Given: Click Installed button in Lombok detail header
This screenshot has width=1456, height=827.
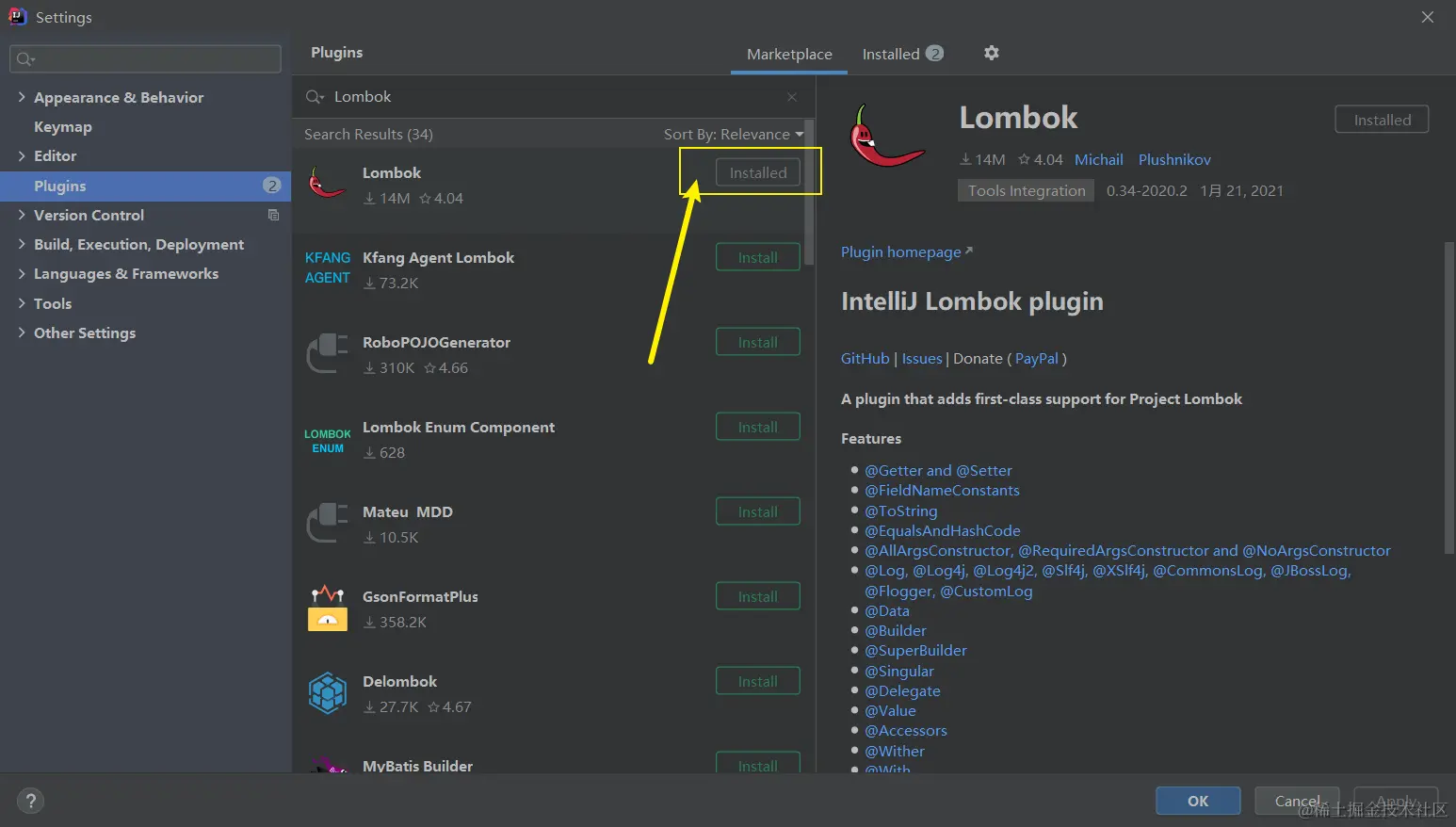Looking at the screenshot, I should coord(1382,120).
